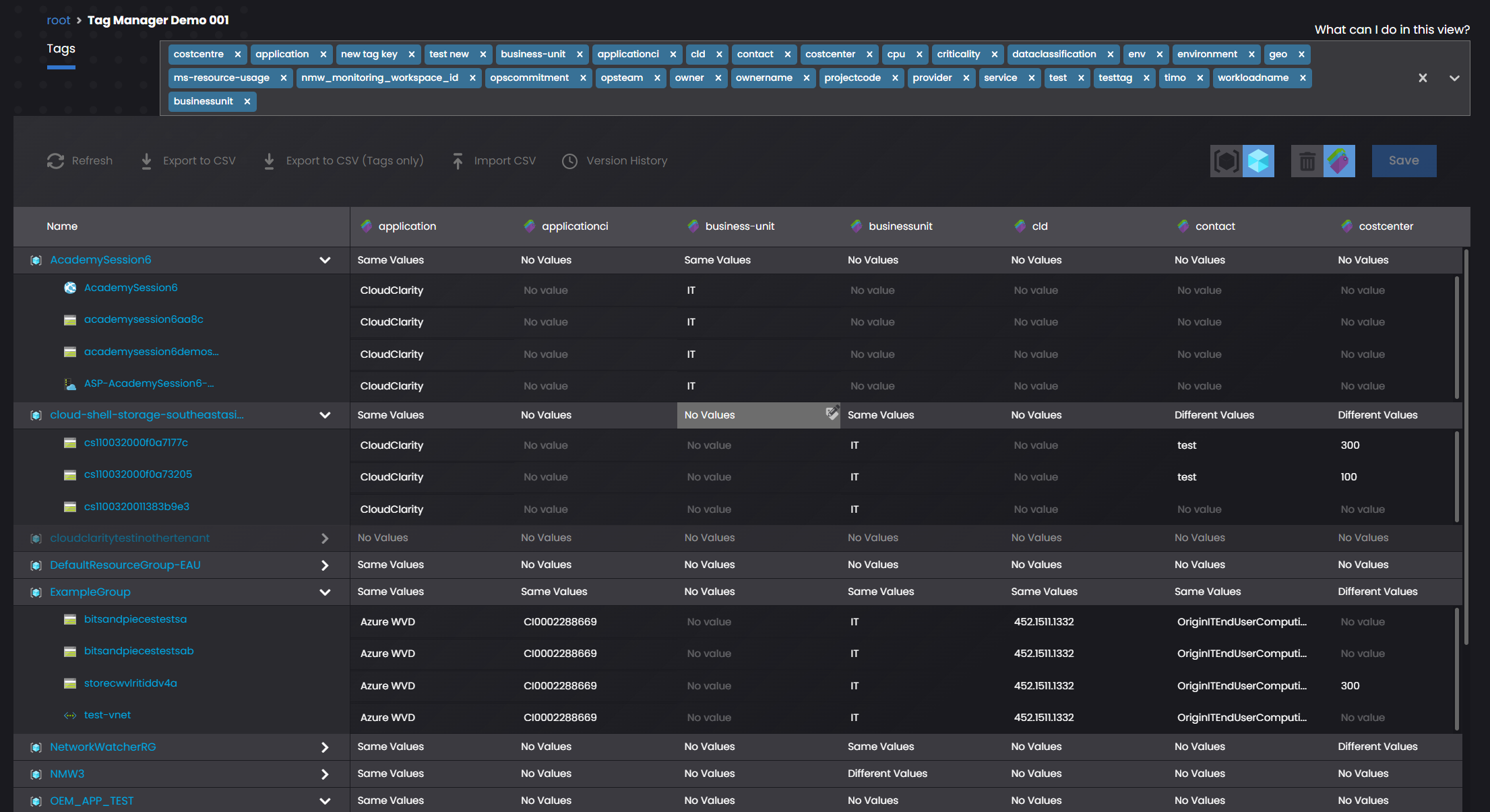Click the purple tag icon beside costcenter column
Image resolution: width=1490 pixels, height=812 pixels.
coord(1346,226)
